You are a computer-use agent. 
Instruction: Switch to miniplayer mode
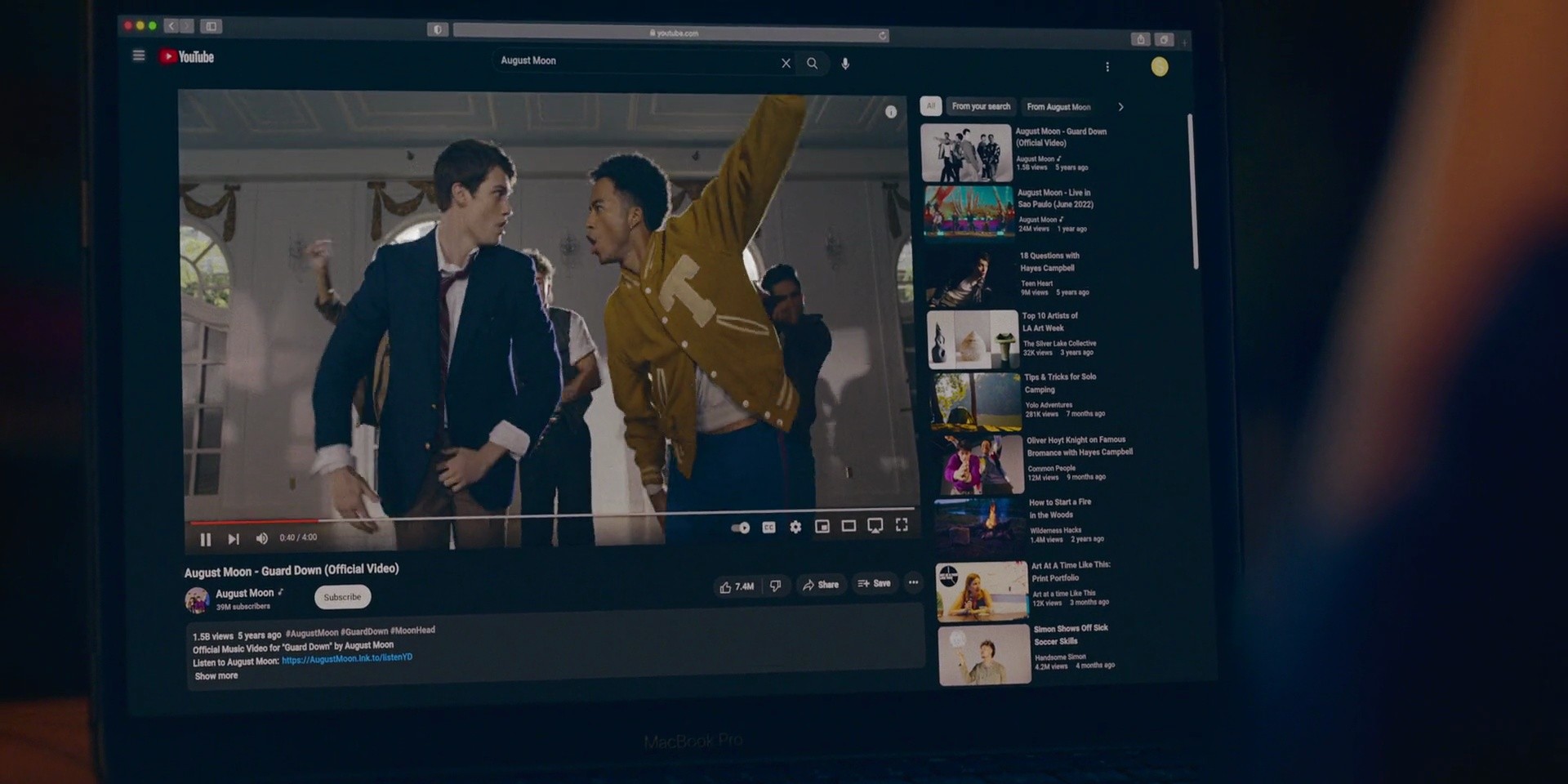[822, 527]
